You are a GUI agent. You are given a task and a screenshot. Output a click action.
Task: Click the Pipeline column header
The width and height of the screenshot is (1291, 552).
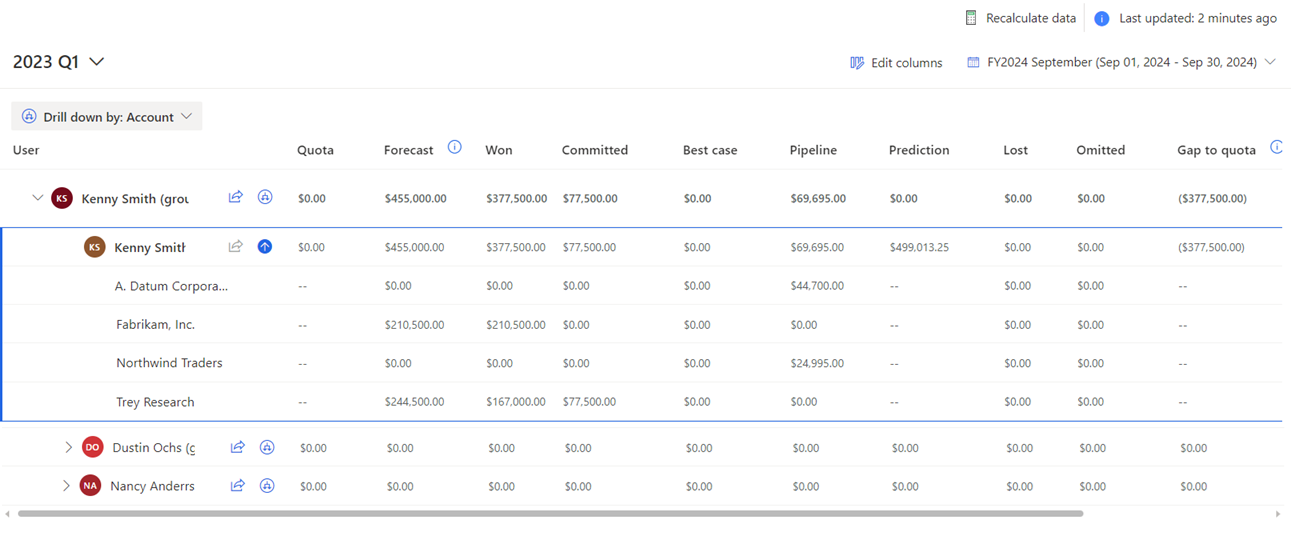813,150
